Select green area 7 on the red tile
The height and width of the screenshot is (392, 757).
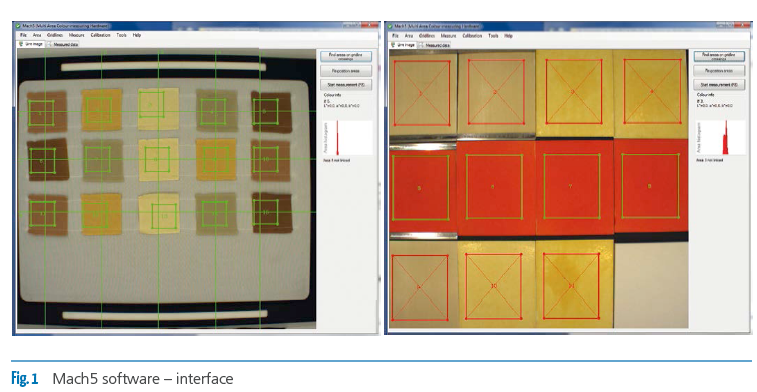click(571, 186)
